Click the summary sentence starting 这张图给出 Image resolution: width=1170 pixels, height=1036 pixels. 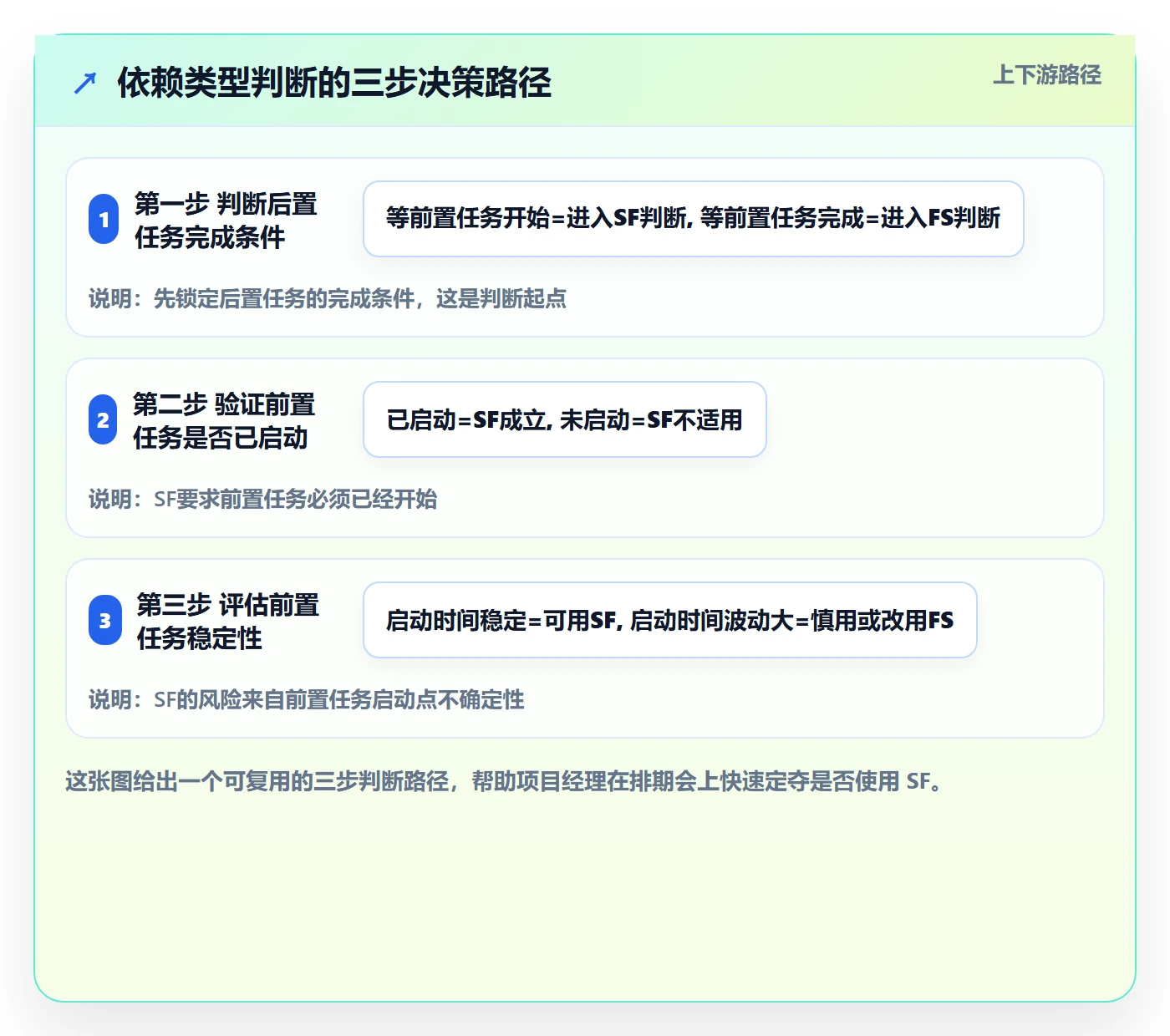[505, 781]
